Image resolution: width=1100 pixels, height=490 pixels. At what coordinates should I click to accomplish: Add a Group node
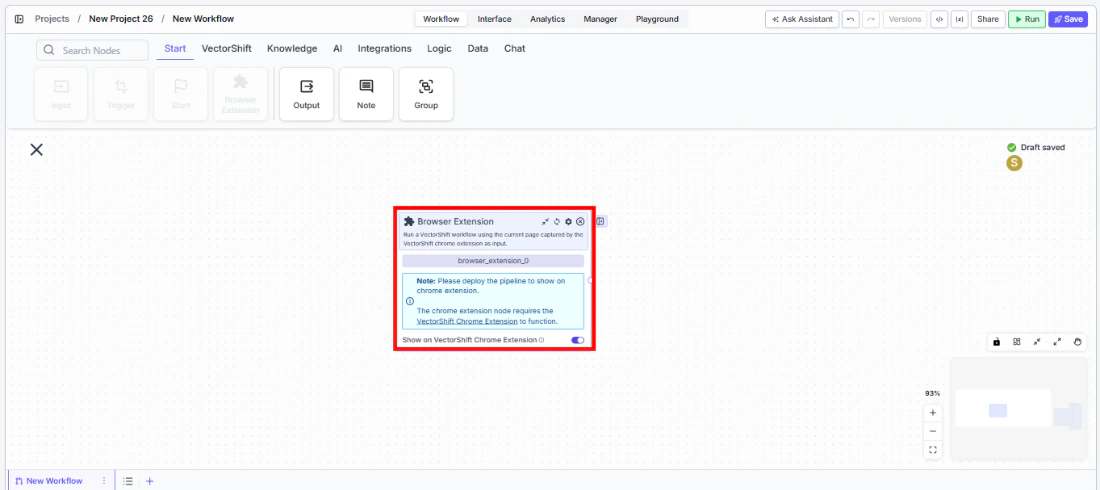click(x=426, y=94)
